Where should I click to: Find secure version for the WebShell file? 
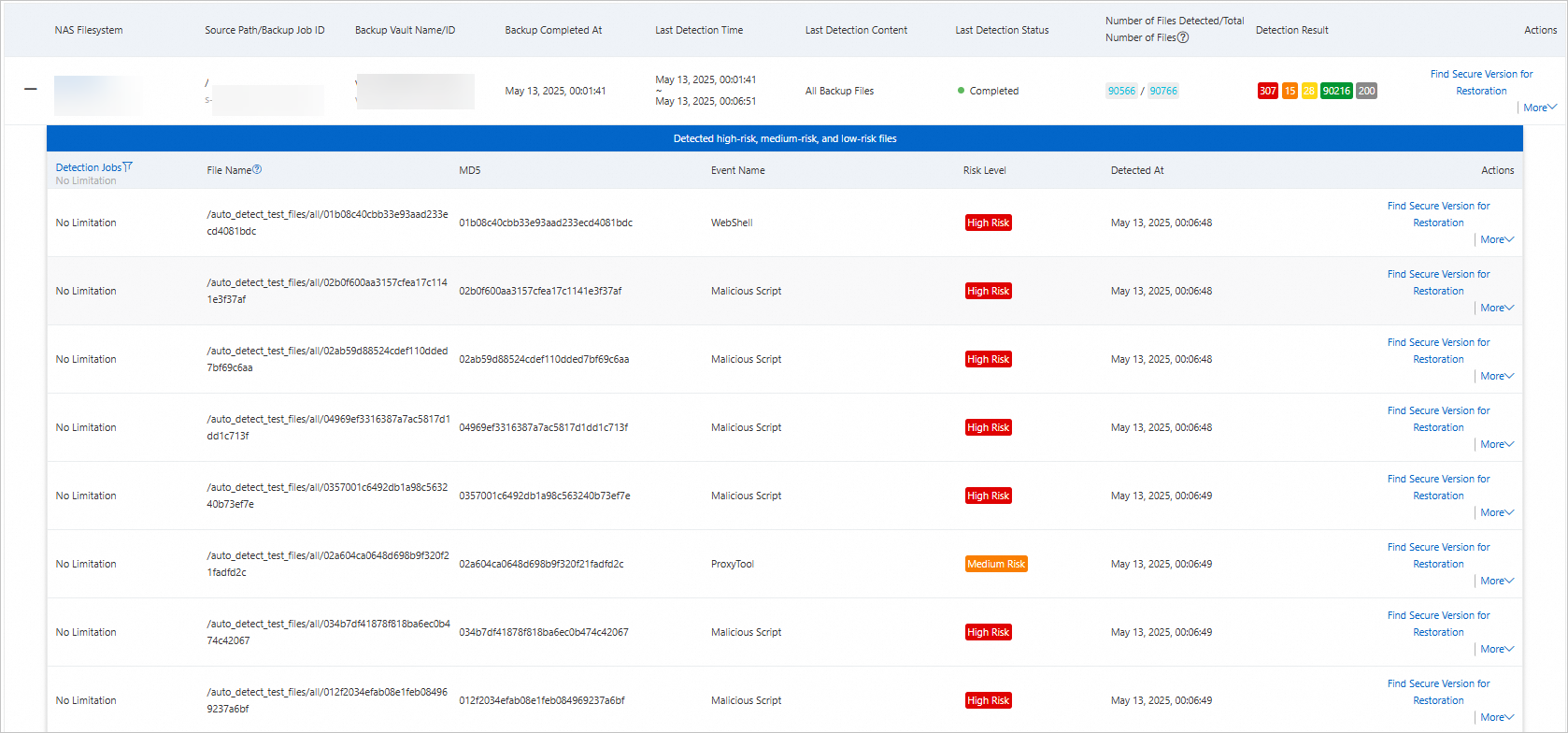pyautogui.click(x=1438, y=214)
